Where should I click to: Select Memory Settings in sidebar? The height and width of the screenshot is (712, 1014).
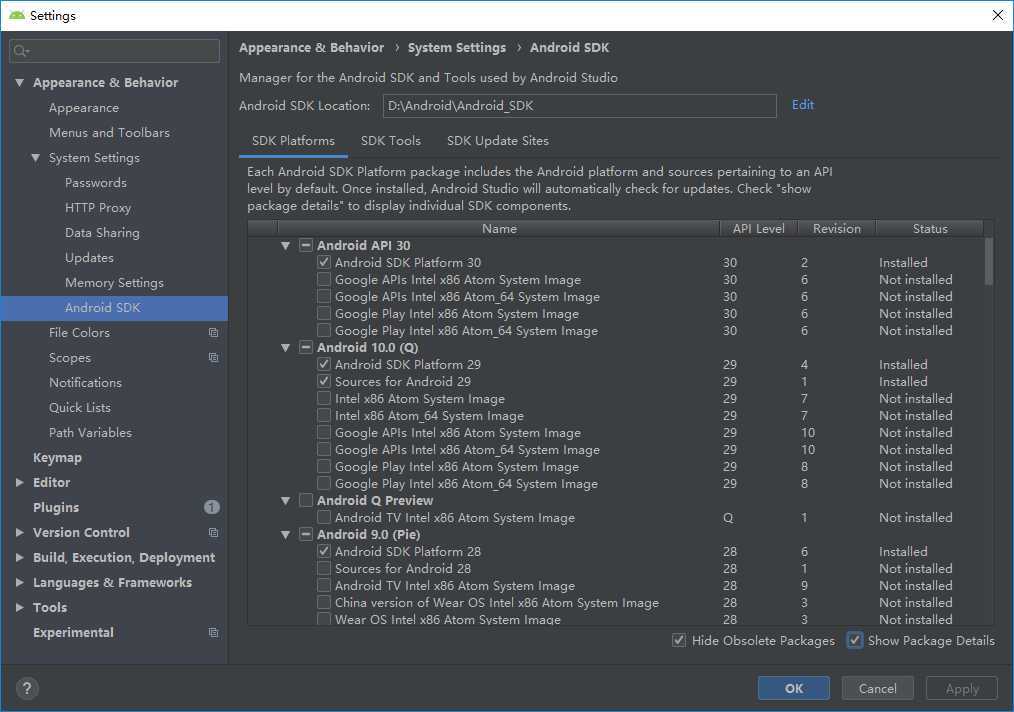pos(114,283)
